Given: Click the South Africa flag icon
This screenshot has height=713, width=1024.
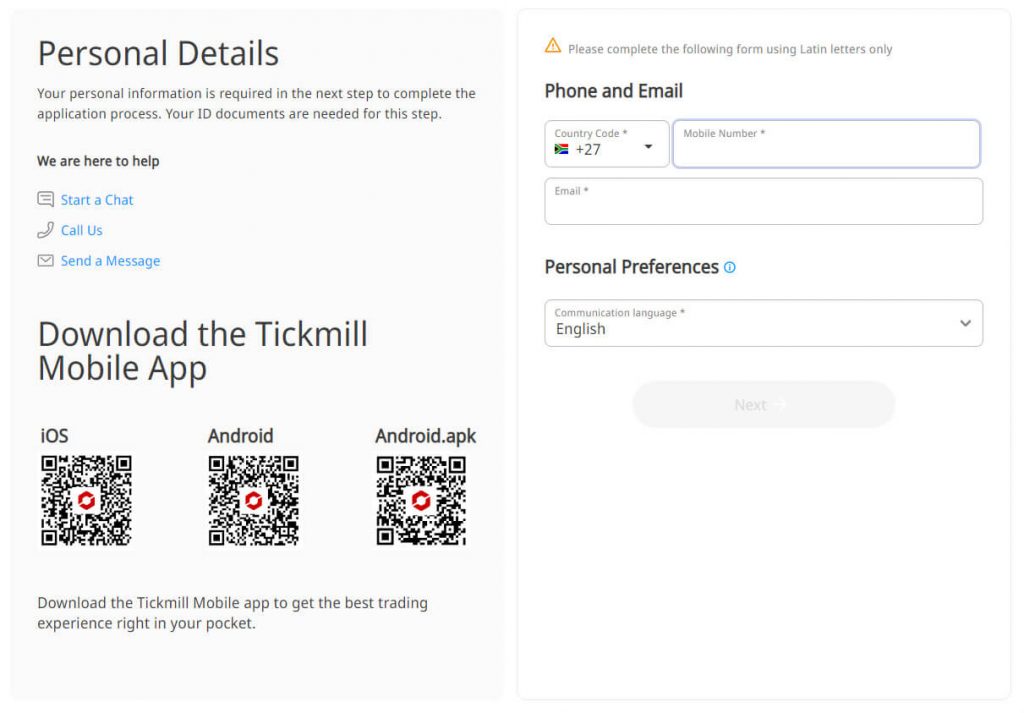Looking at the screenshot, I should (562, 149).
